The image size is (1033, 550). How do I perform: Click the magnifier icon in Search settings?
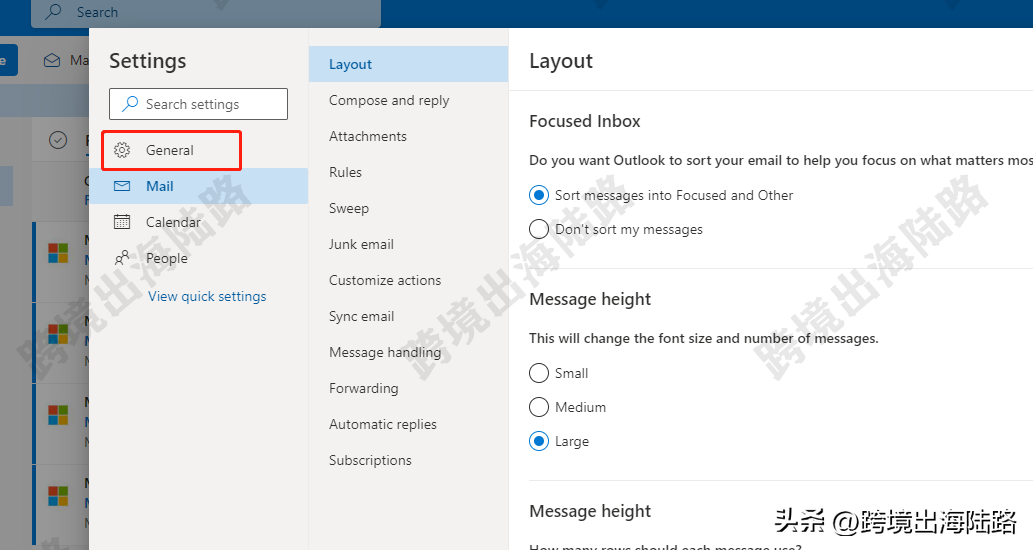[x=130, y=104]
